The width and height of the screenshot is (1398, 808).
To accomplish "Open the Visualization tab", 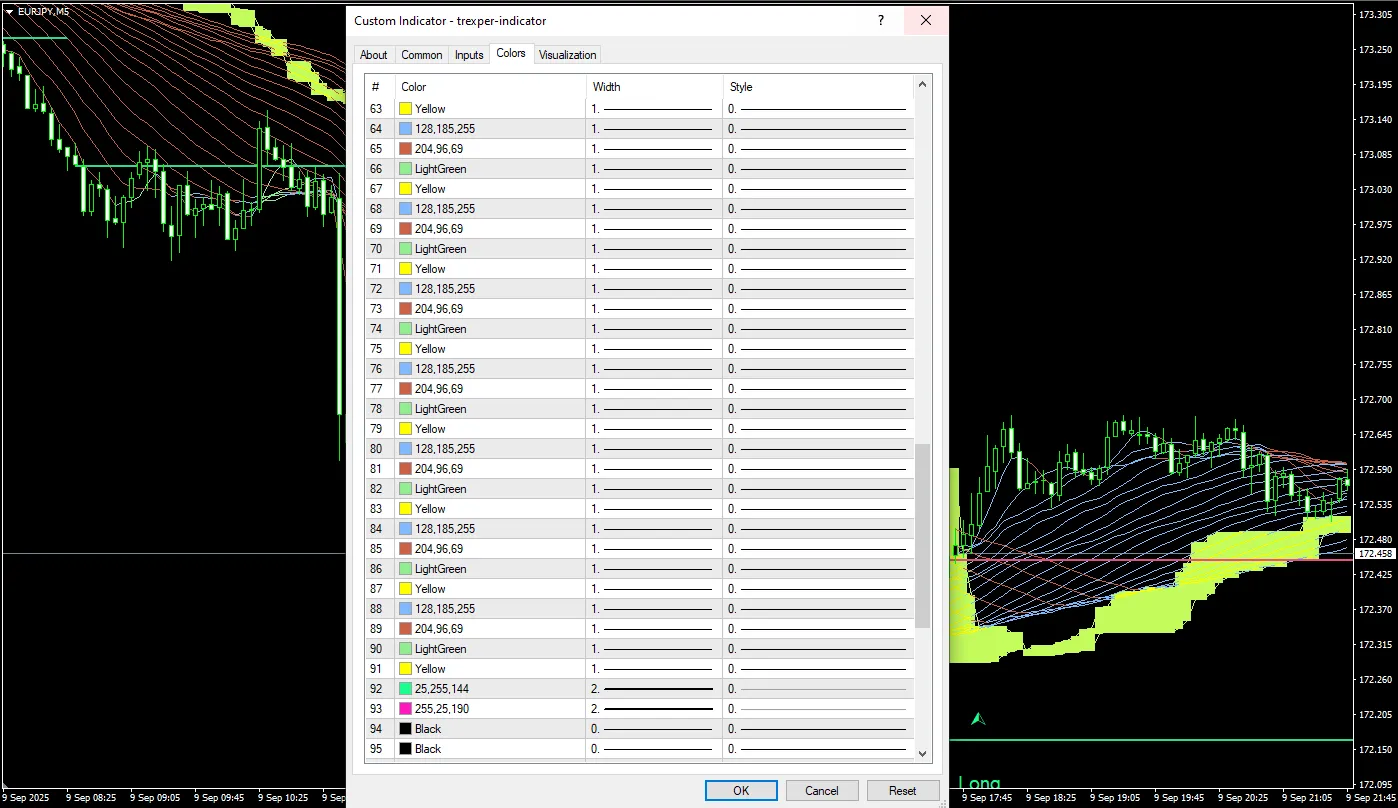I will [x=567, y=55].
